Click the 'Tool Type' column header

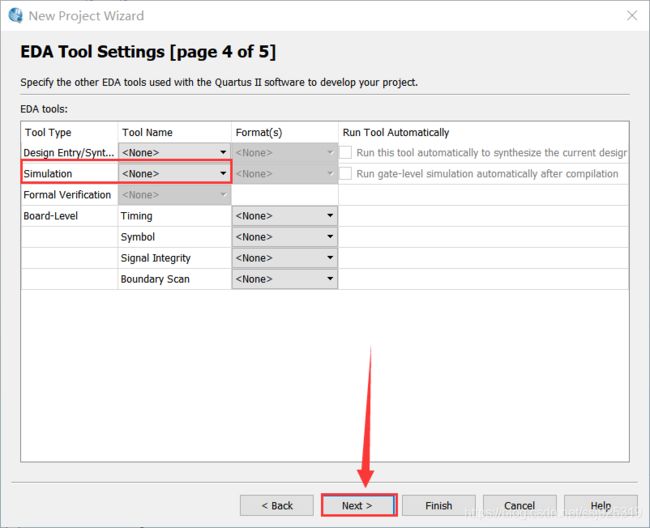pyautogui.click(x=69, y=132)
